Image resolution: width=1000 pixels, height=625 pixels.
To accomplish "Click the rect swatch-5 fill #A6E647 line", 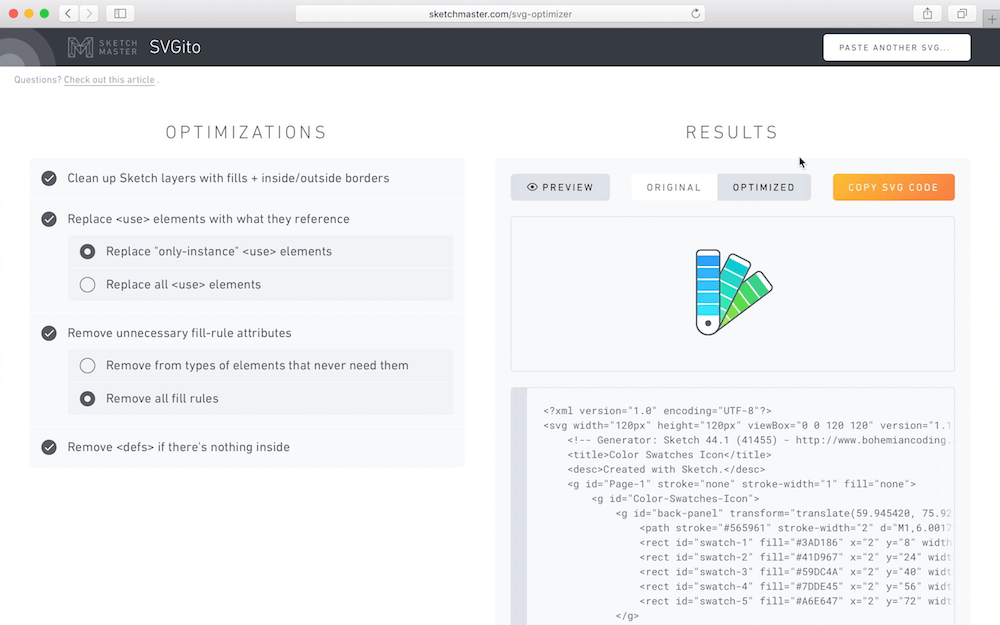I will (x=795, y=601).
